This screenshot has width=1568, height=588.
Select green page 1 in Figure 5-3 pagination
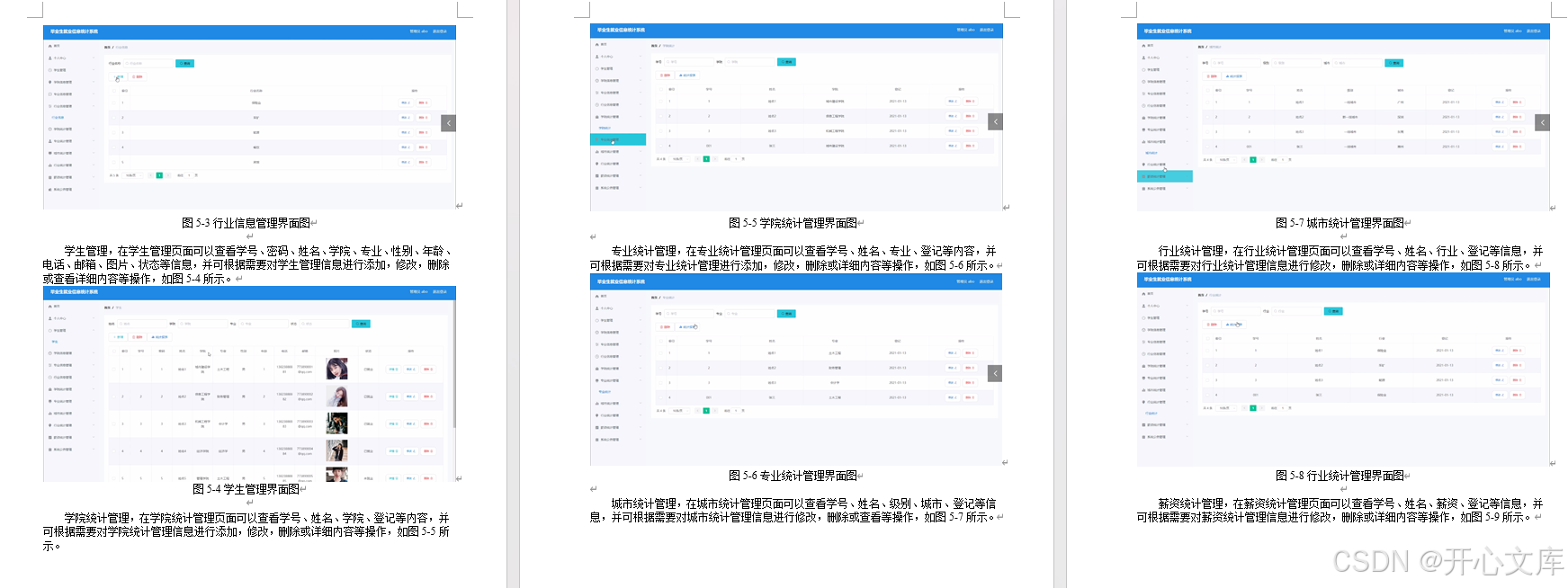point(159,175)
